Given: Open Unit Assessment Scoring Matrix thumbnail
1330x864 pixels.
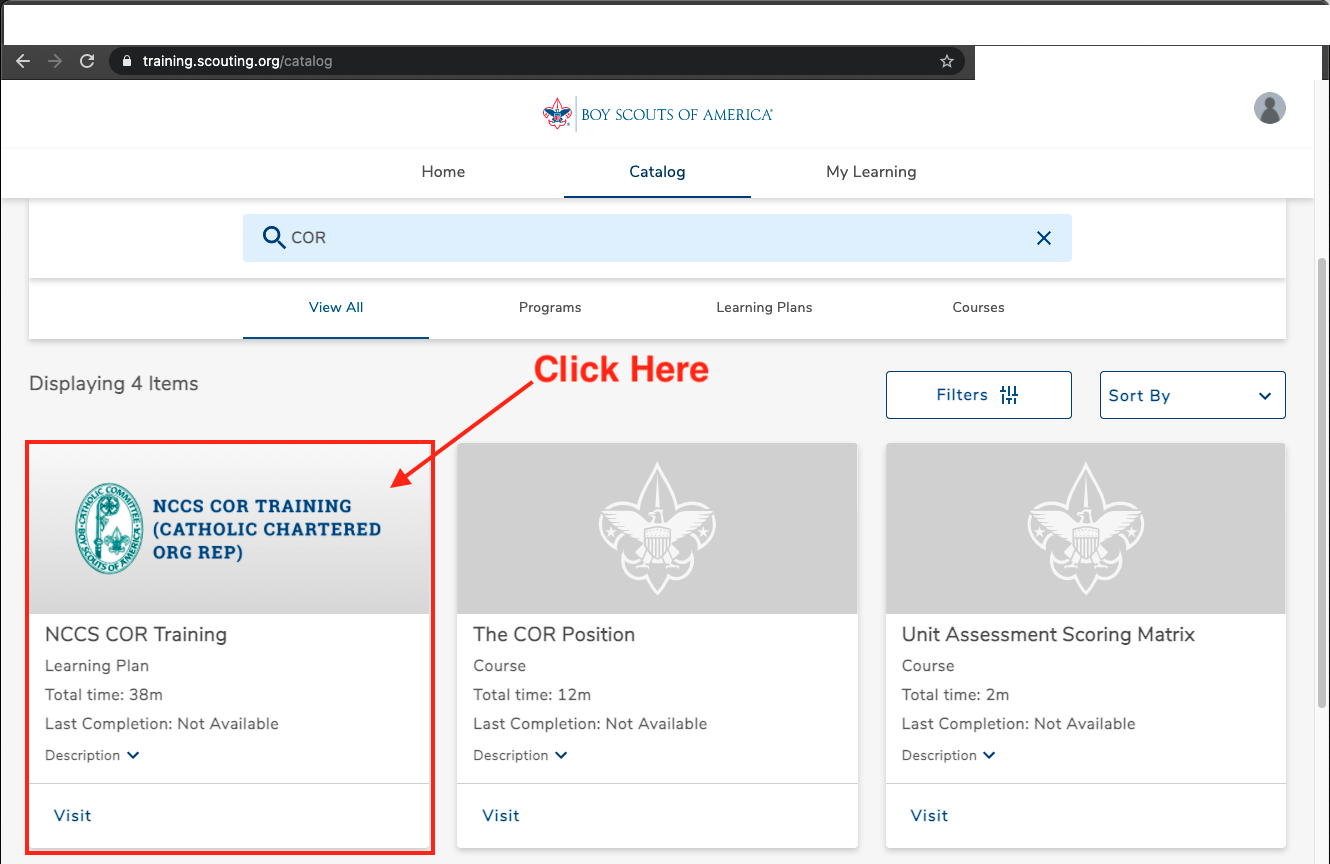Looking at the screenshot, I should (x=1085, y=529).
